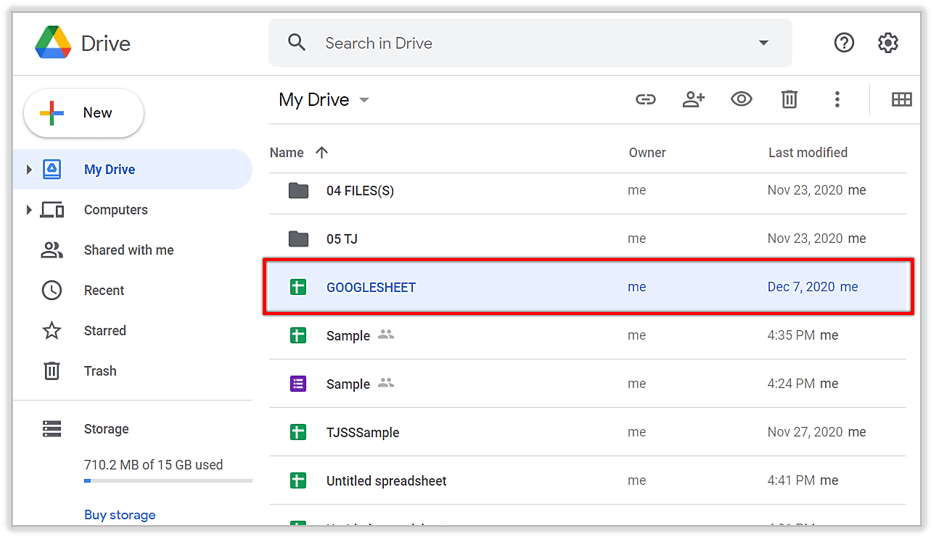The width and height of the screenshot is (933, 538).
Task: Open the Settings gear icon
Action: 888,43
